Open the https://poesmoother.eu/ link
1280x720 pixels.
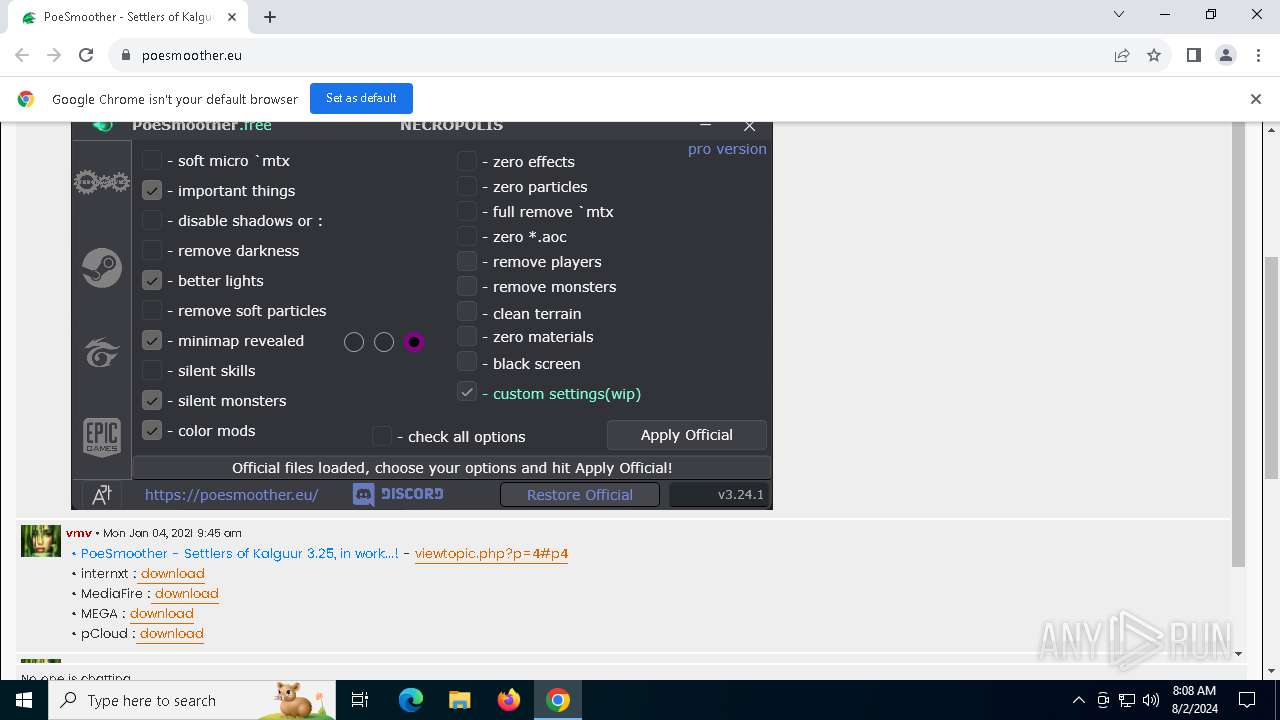[x=232, y=494]
